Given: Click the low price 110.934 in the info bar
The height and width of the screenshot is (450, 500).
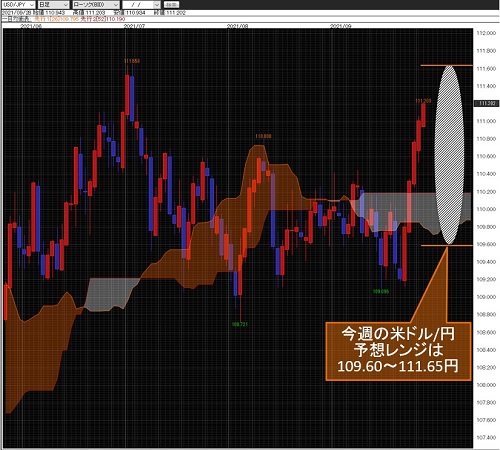Looking at the screenshot, I should coord(136,13).
